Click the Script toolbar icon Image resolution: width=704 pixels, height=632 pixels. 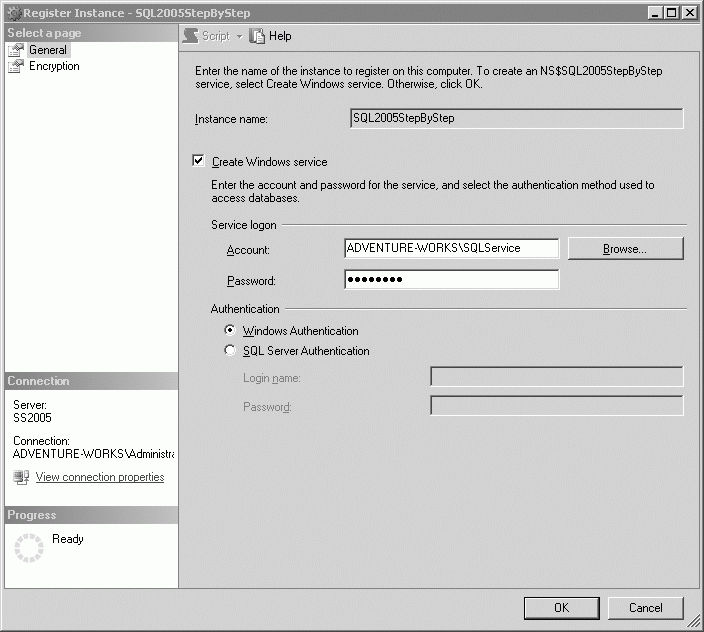coord(190,36)
